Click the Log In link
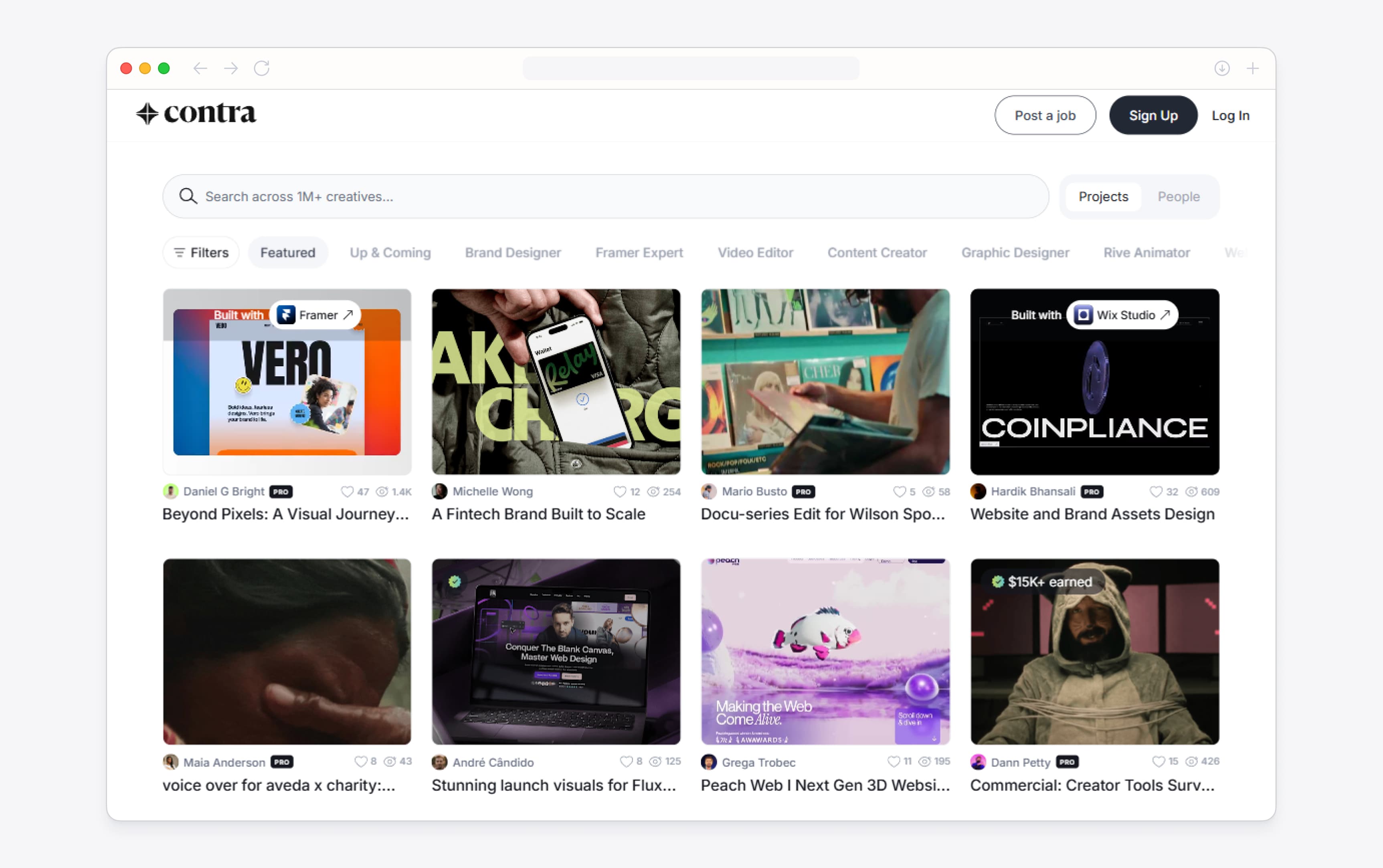Image resolution: width=1383 pixels, height=868 pixels. [x=1231, y=115]
